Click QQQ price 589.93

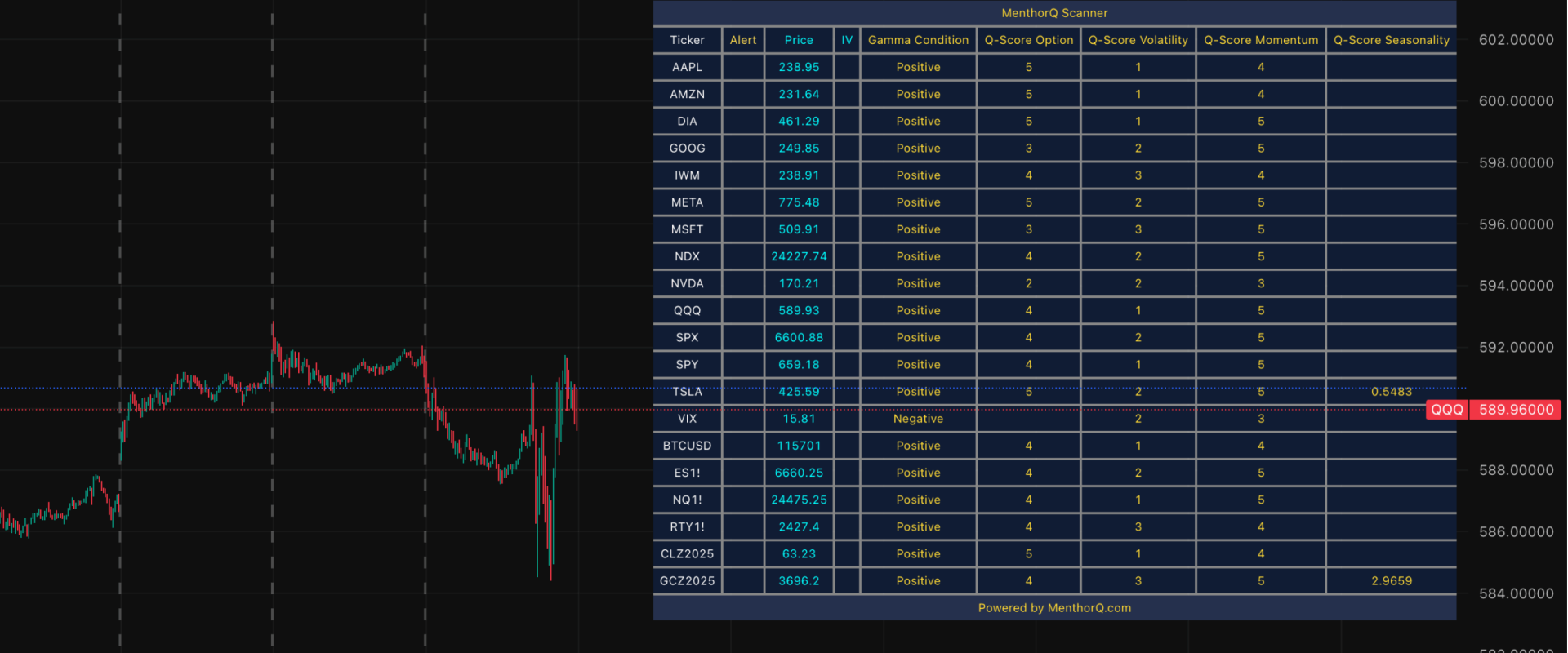pyautogui.click(x=799, y=310)
